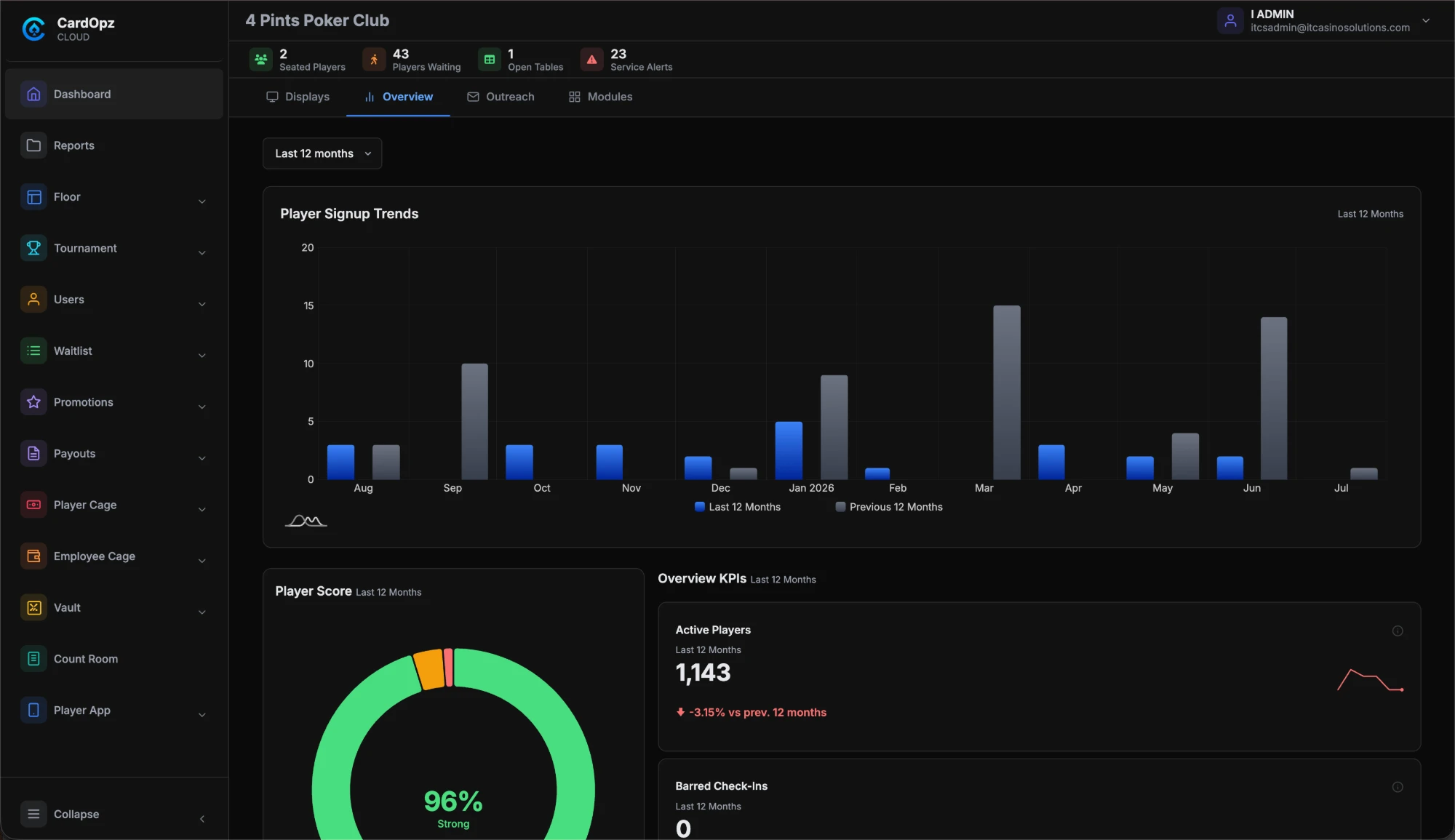The image size is (1455, 840).
Task: Open the Dashboard menu item
Action: (x=114, y=94)
